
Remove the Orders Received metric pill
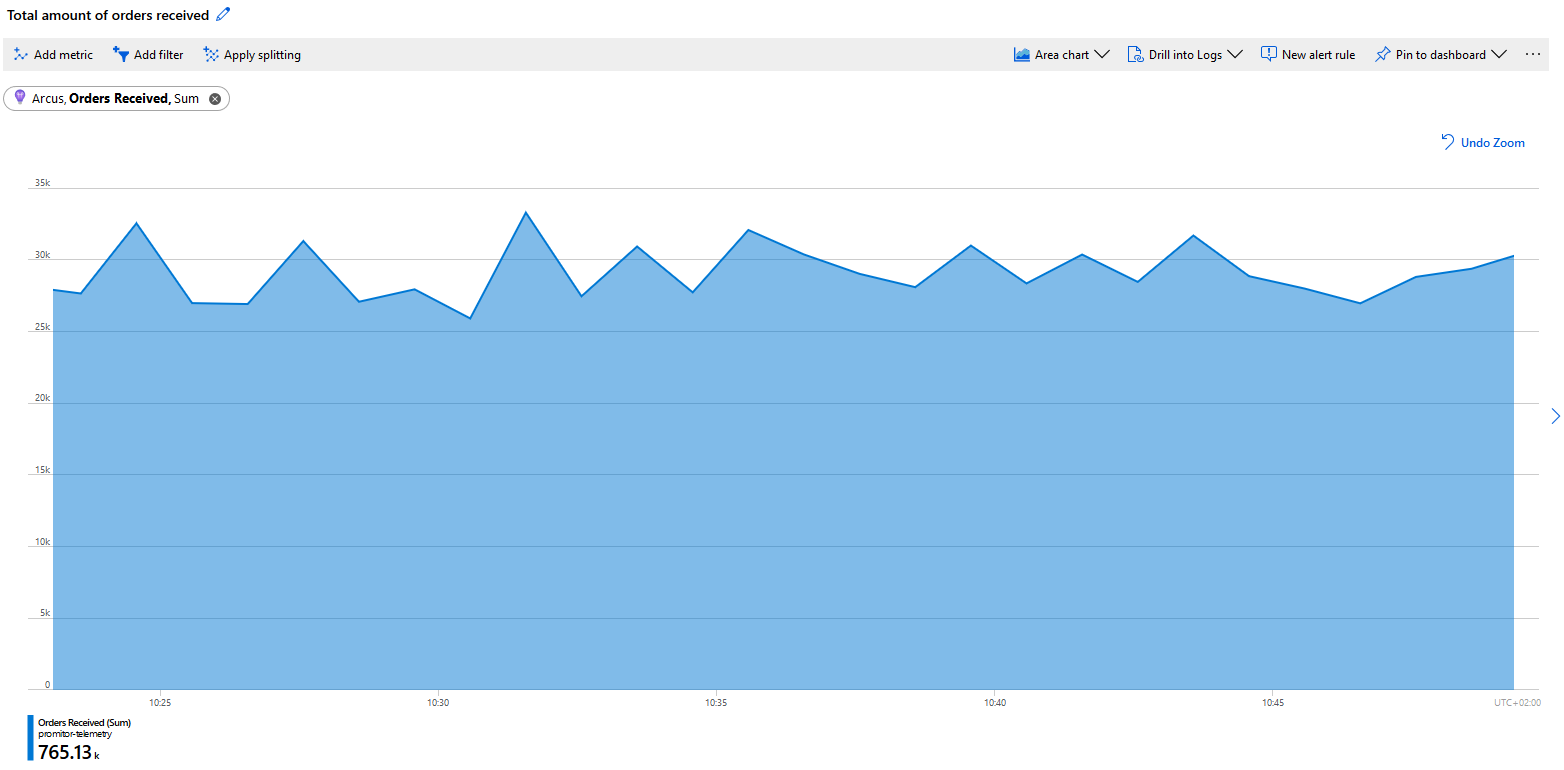click(215, 99)
